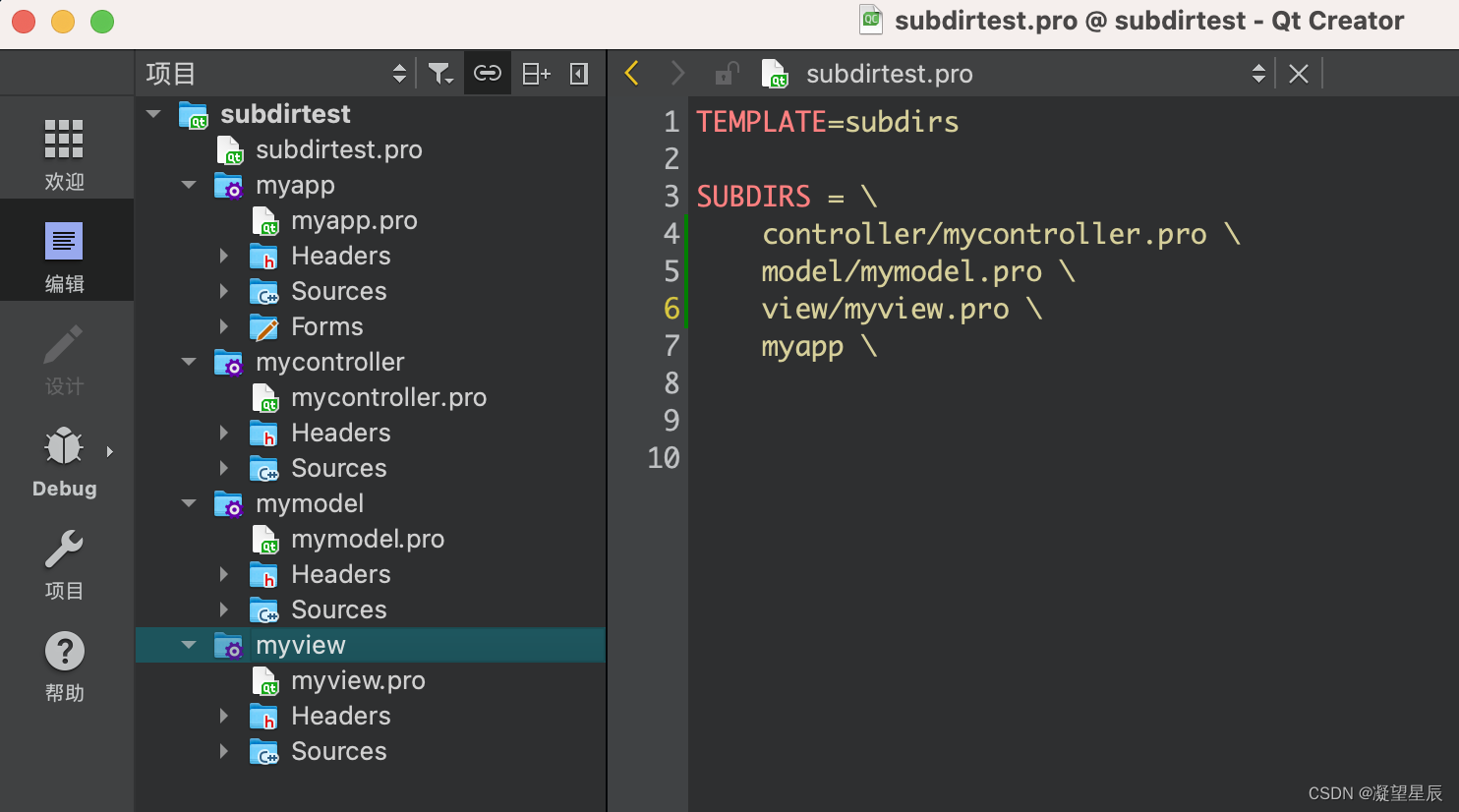The width and height of the screenshot is (1459, 812).
Task: Toggle synchronize with editor link icon
Action: (488, 73)
